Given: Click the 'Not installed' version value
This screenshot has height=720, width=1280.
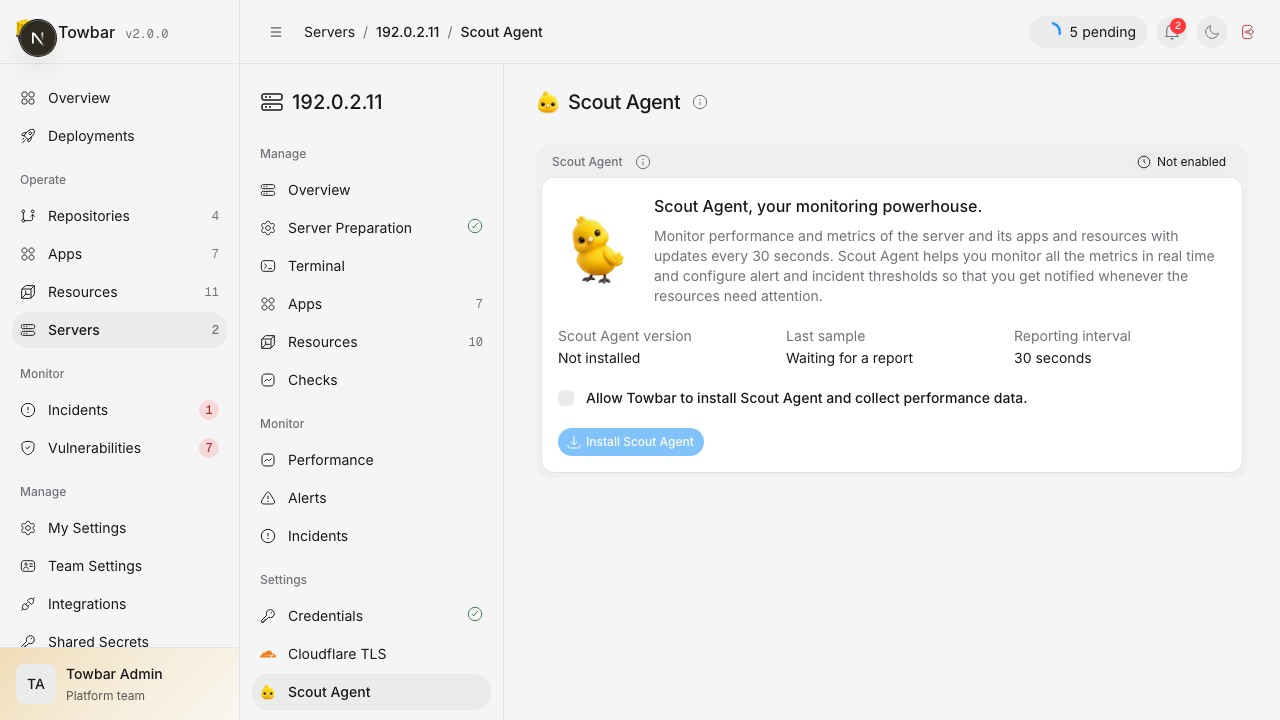Looking at the screenshot, I should 599,358.
